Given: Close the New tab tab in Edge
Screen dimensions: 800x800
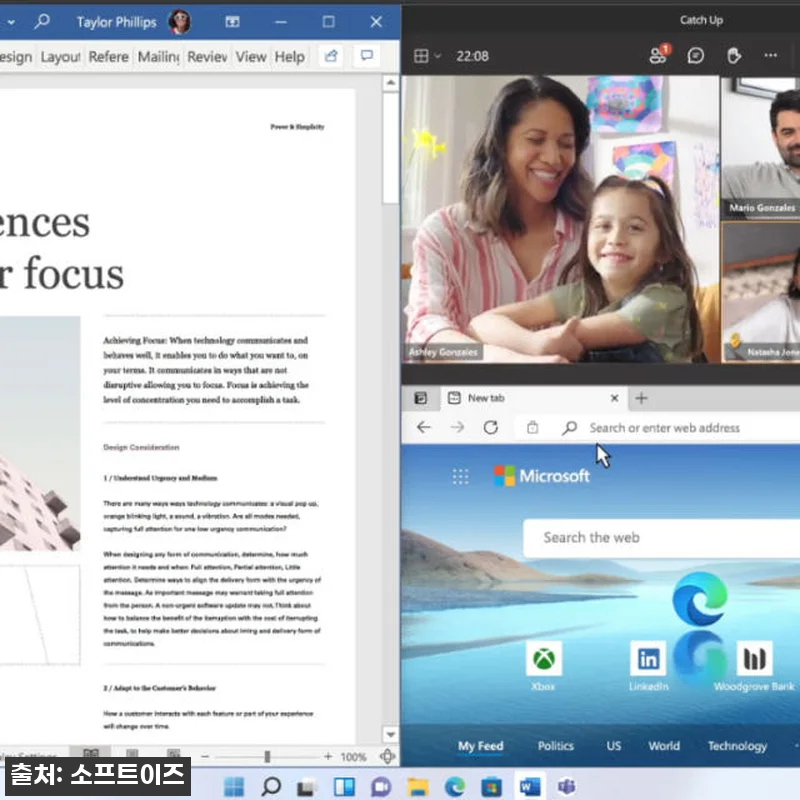Looking at the screenshot, I should pyautogui.click(x=614, y=398).
